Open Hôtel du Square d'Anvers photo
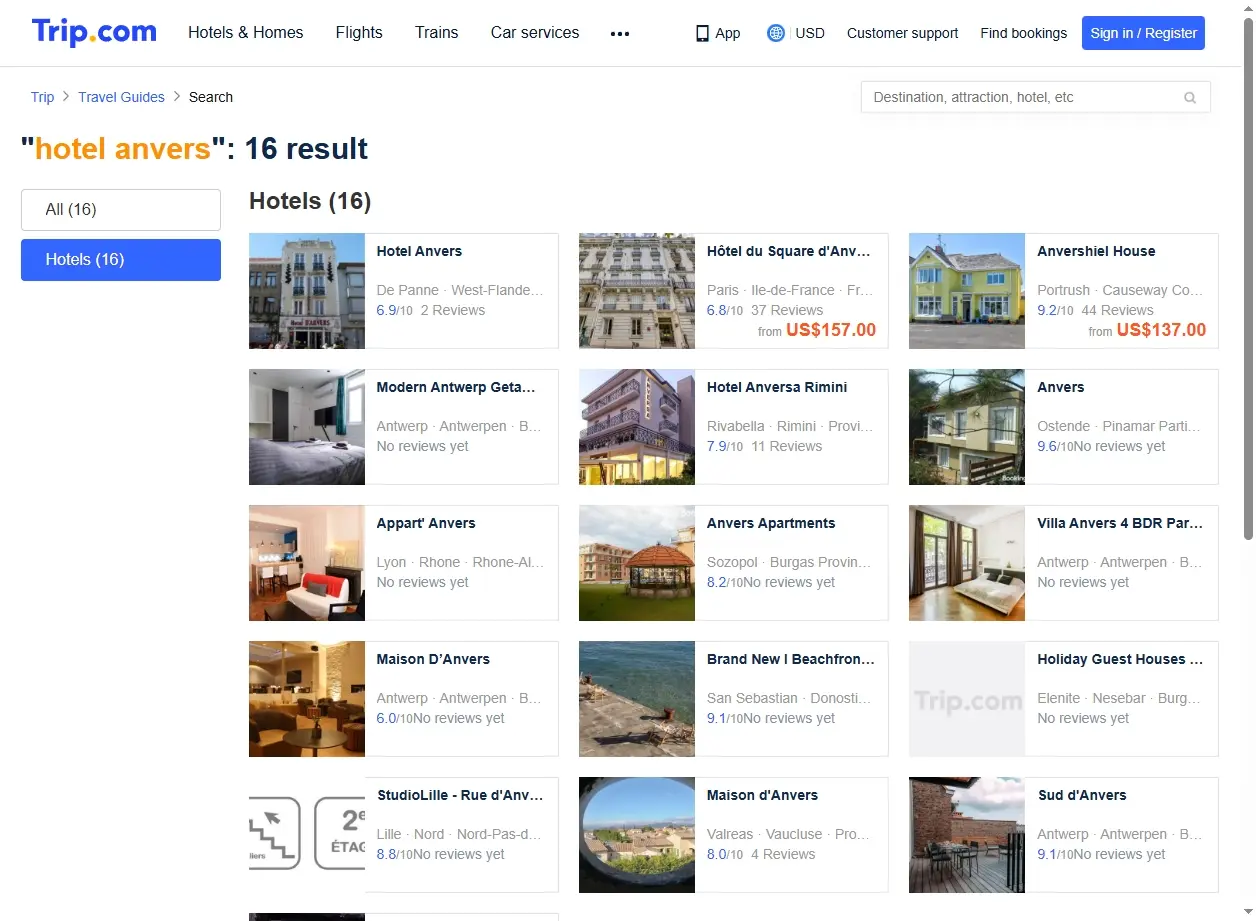Viewport: 1256px width, 921px height. [637, 291]
